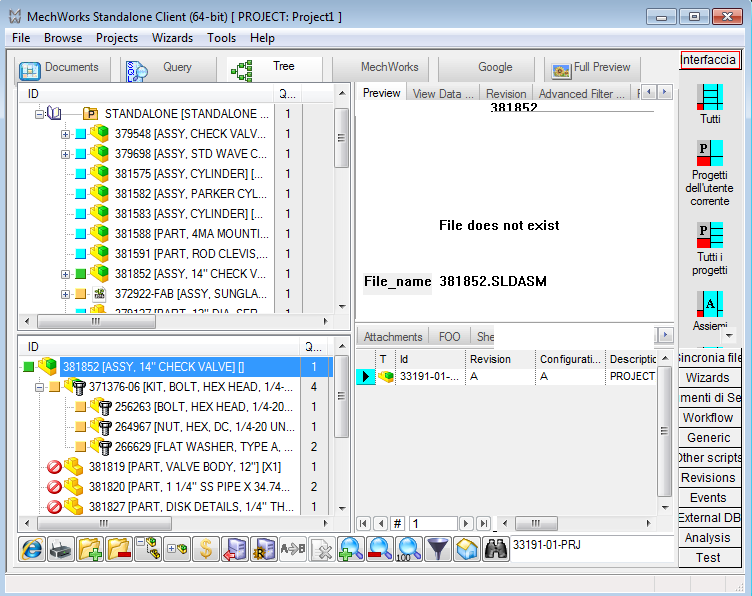This screenshot has height=596, width=752.
Task: Open the Query view button
Action: 167,68
